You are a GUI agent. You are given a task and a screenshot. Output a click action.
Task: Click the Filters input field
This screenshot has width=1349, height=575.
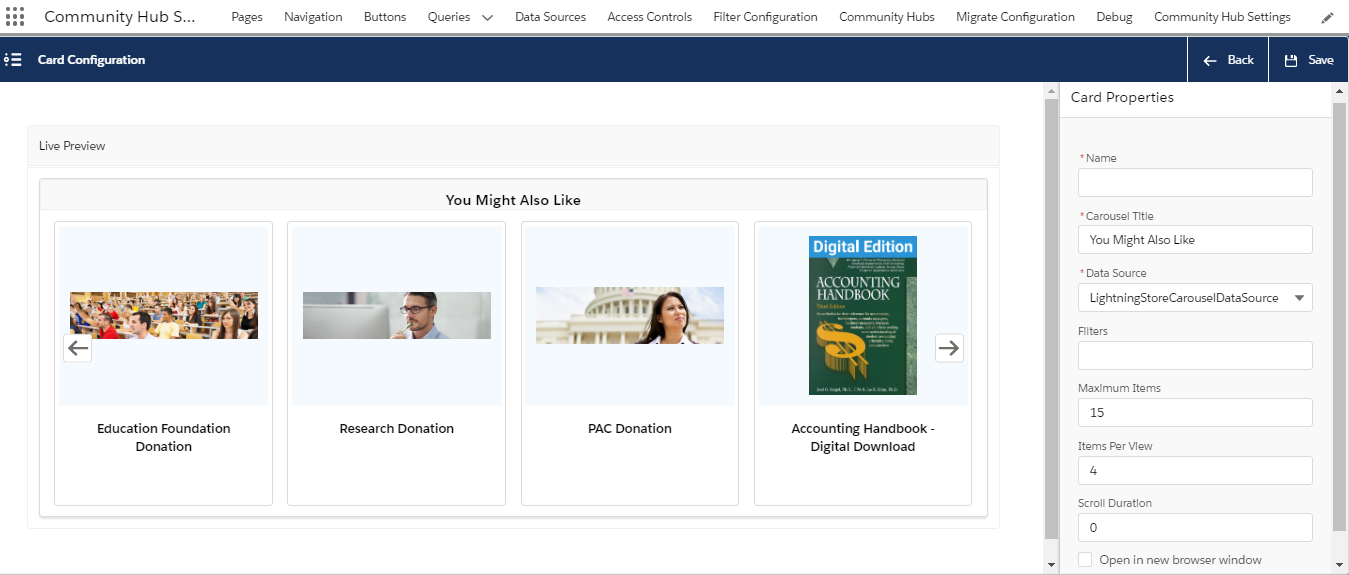point(1195,355)
